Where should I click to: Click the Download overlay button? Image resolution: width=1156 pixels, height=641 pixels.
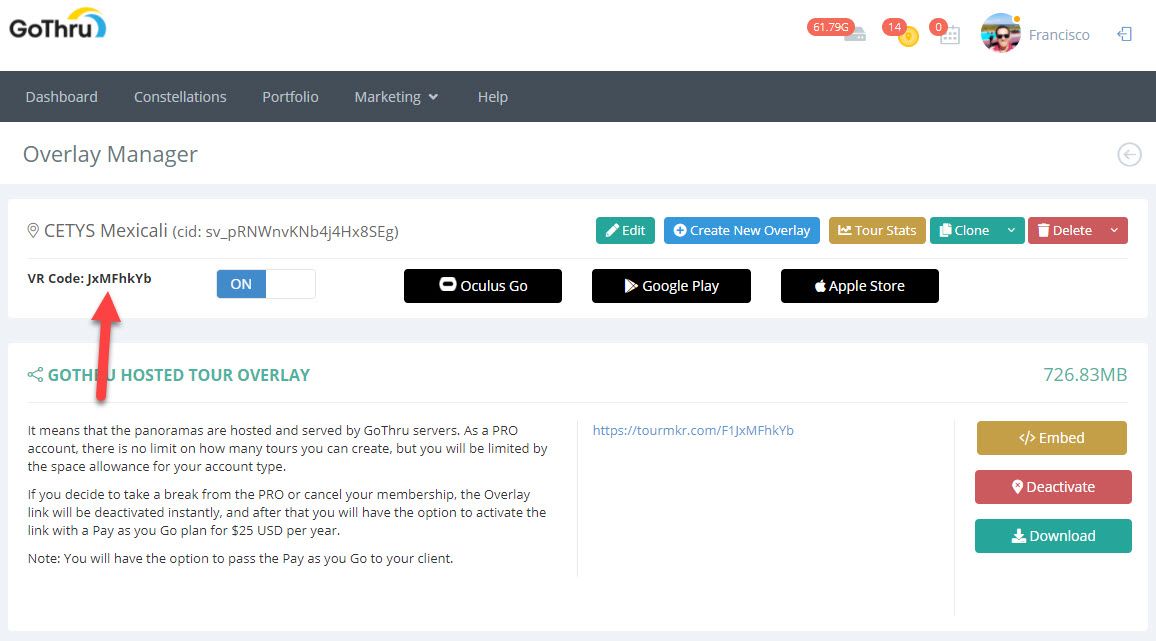tap(1053, 536)
